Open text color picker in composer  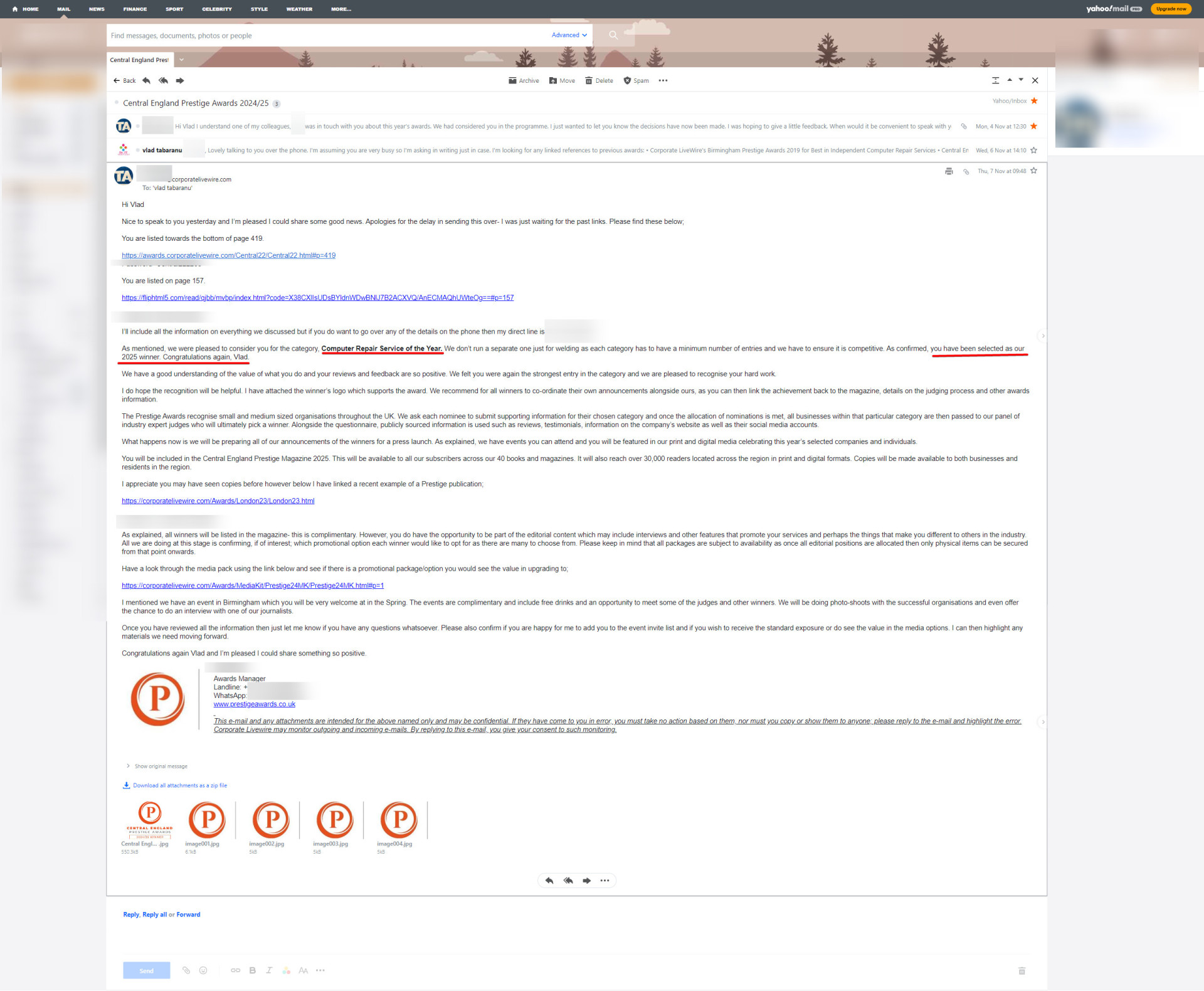coord(286,970)
